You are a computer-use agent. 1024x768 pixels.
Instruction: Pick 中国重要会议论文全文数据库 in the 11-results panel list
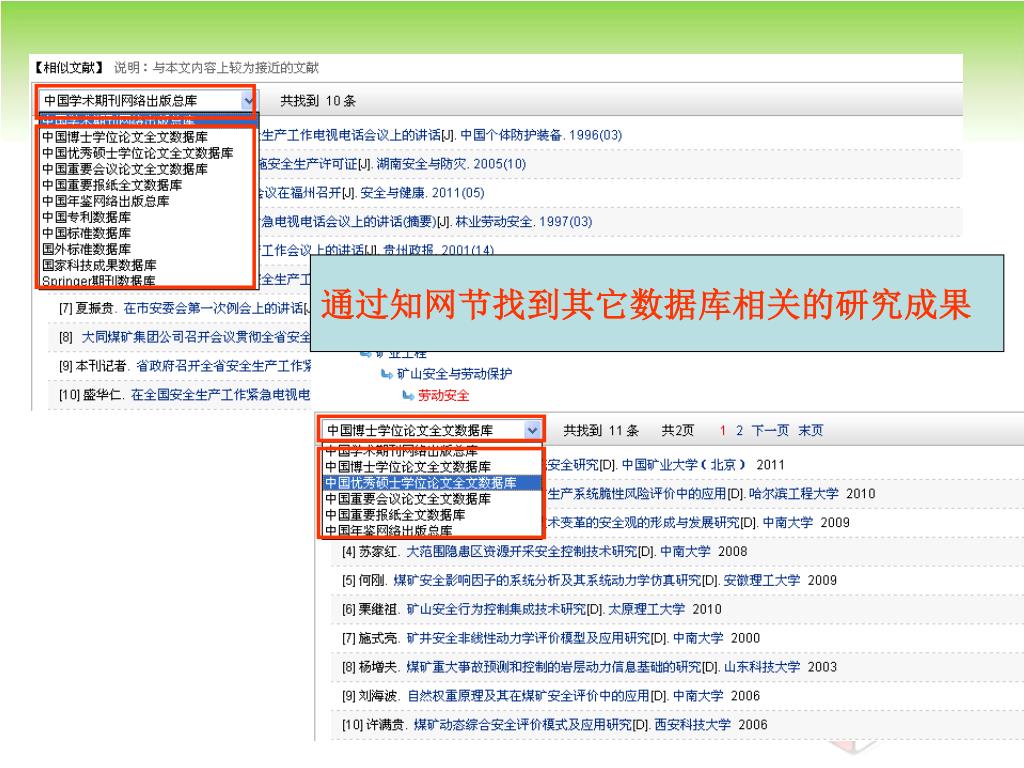click(x=408, y=499)
